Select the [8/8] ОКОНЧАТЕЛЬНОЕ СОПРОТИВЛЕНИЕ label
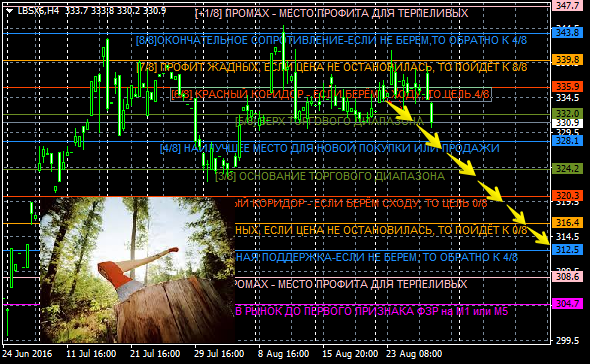The height and width of the screenshot is (364, 590). [x=331, y=40]
